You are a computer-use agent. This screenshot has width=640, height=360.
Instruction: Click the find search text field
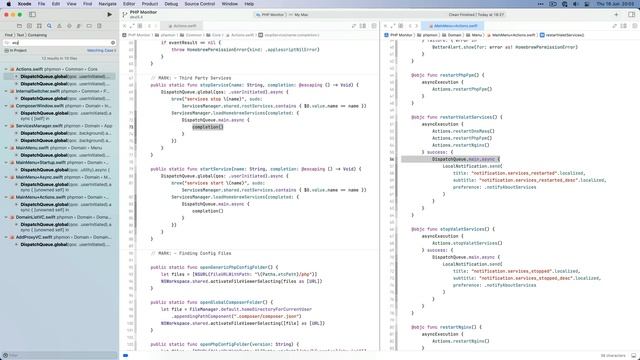[60, 42]
